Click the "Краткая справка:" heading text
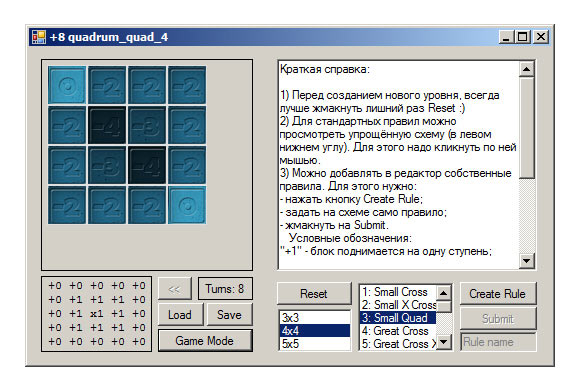The image size is (580, 390). click(324, 69)
